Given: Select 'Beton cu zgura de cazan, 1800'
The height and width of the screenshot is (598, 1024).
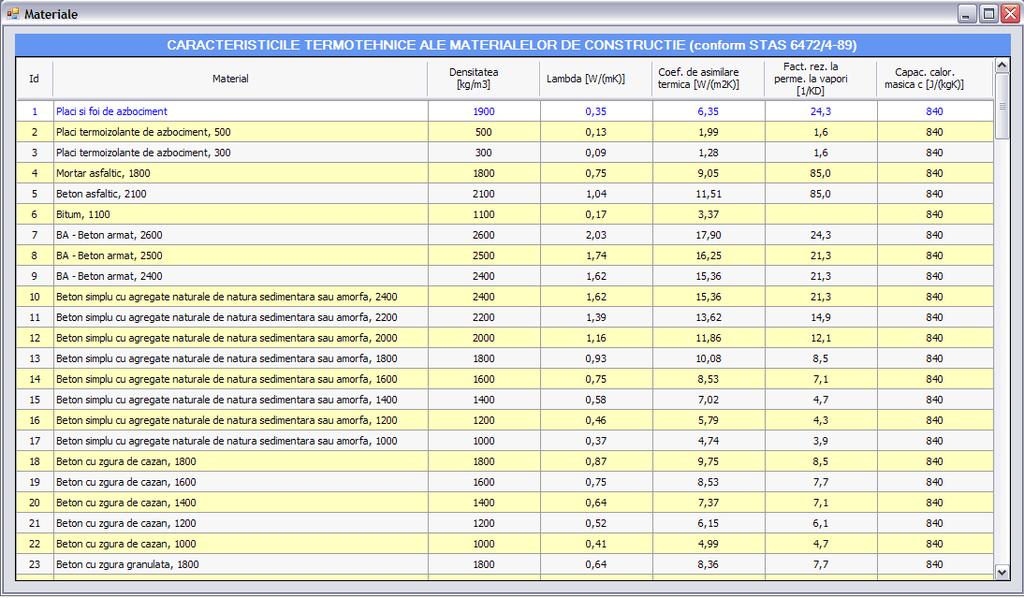Looking at the screenshot, I should click(x=504, y=461).
